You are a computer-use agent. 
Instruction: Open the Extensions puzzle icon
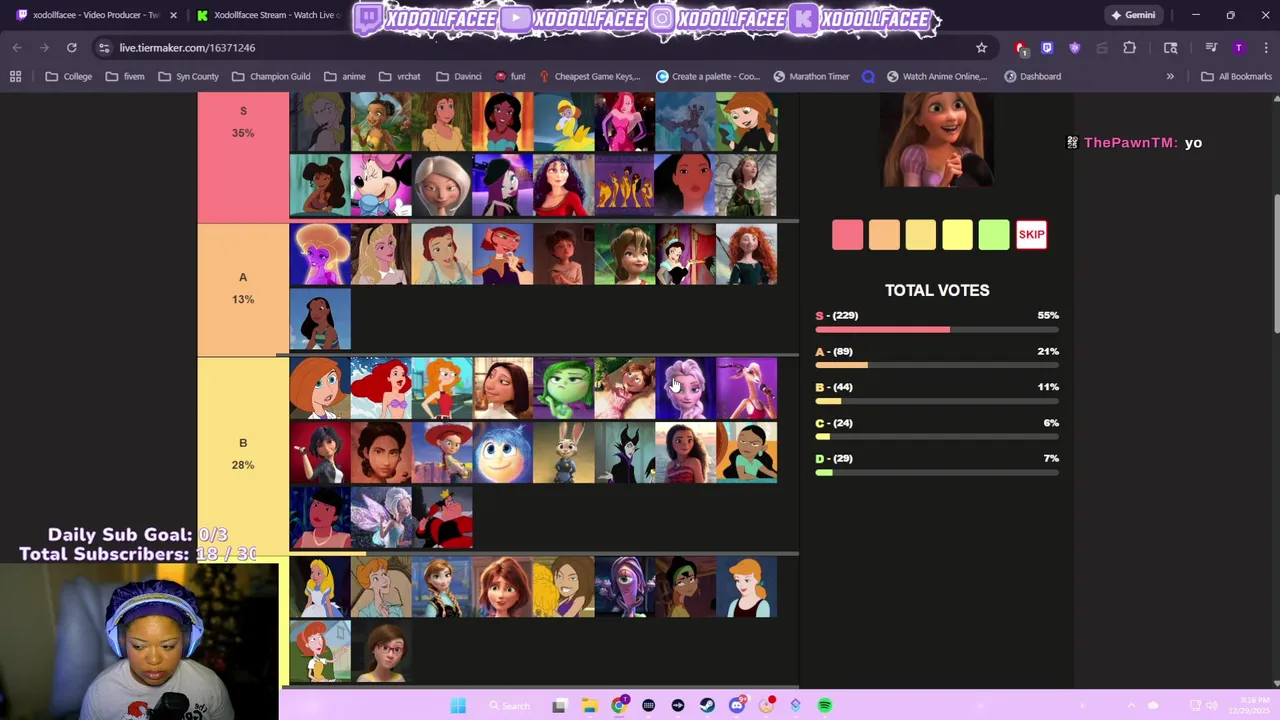click(1130, 48)
